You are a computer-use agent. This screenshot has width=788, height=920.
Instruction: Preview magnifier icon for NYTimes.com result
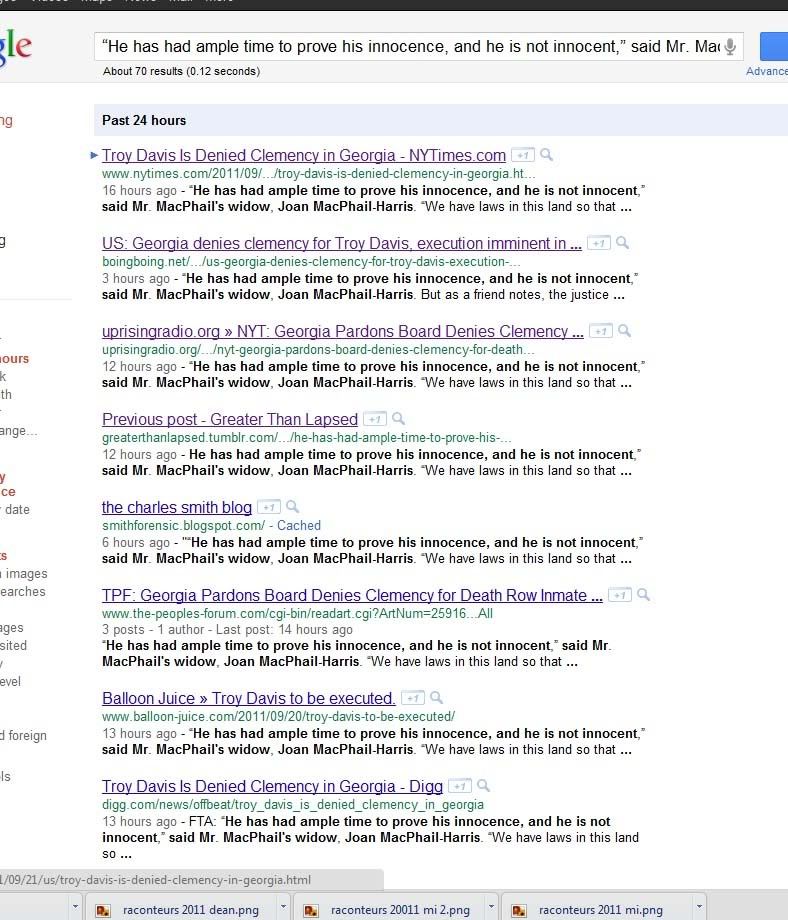546,154
